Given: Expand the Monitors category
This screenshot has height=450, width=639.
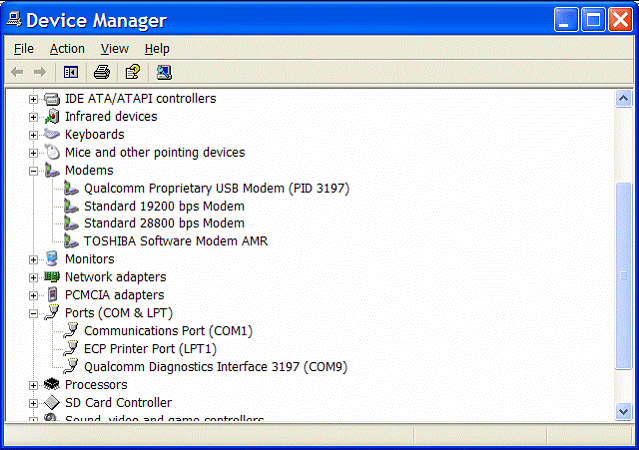Looking at the screenshot, I should [33, 260].
